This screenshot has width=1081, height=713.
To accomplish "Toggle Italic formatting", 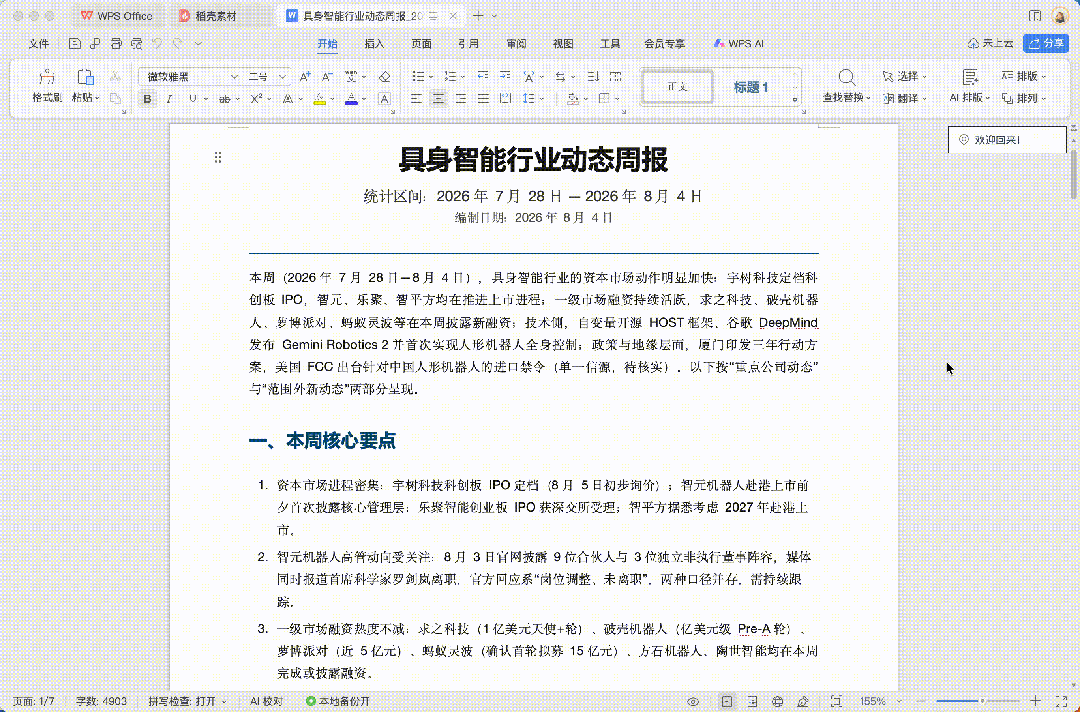I will [x=169, y=99].
